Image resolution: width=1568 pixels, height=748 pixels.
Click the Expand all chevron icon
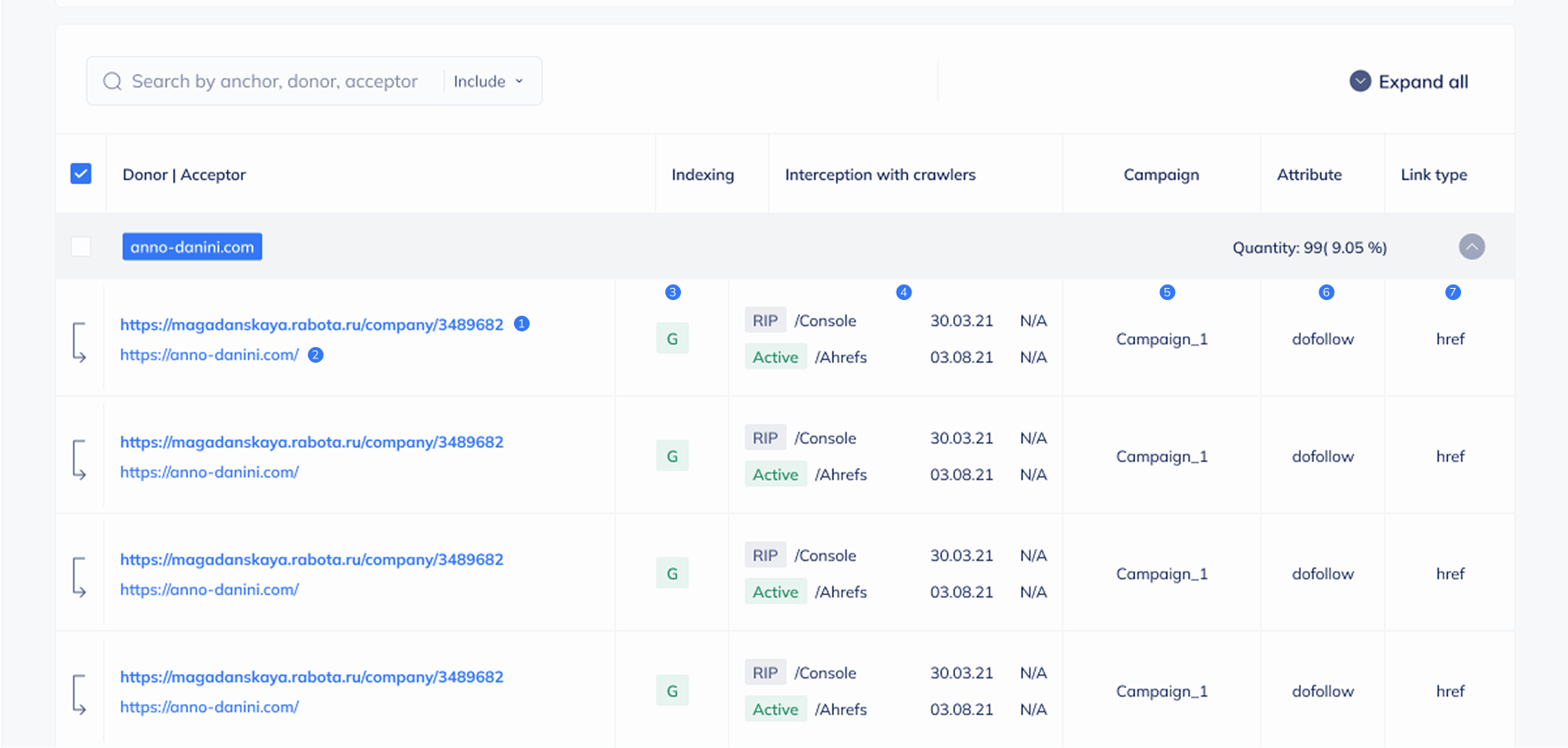point(1360,81)
